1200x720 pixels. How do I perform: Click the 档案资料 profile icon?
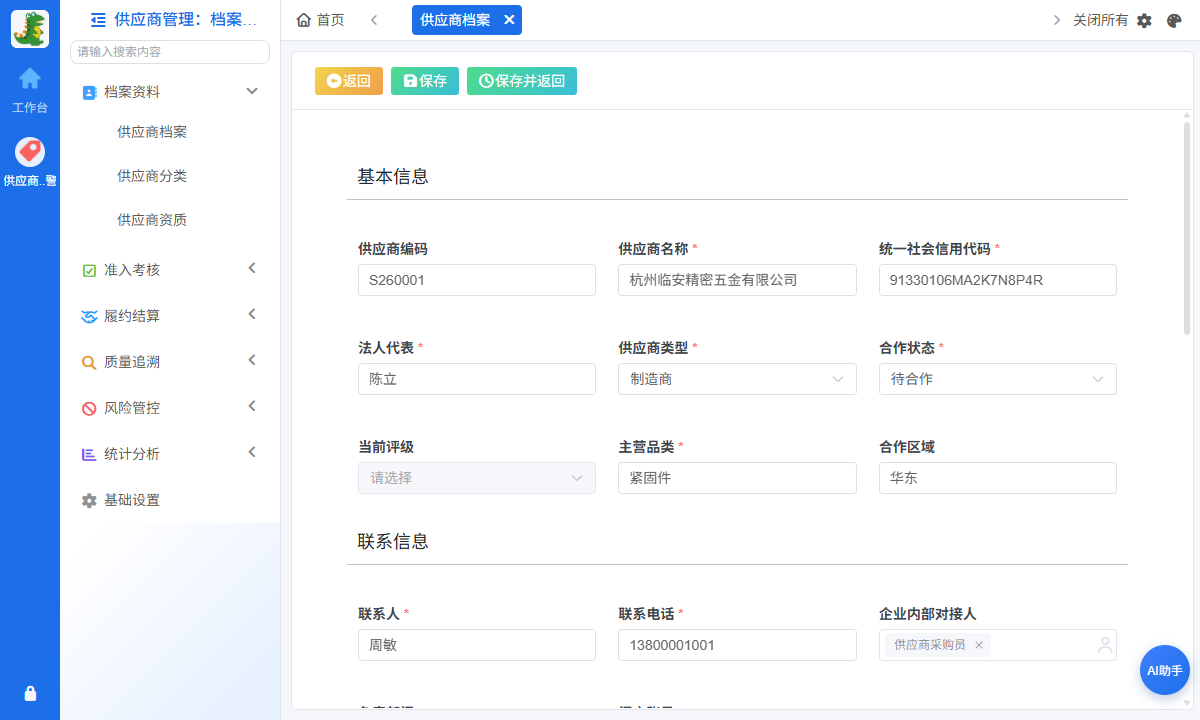point(89,92)
